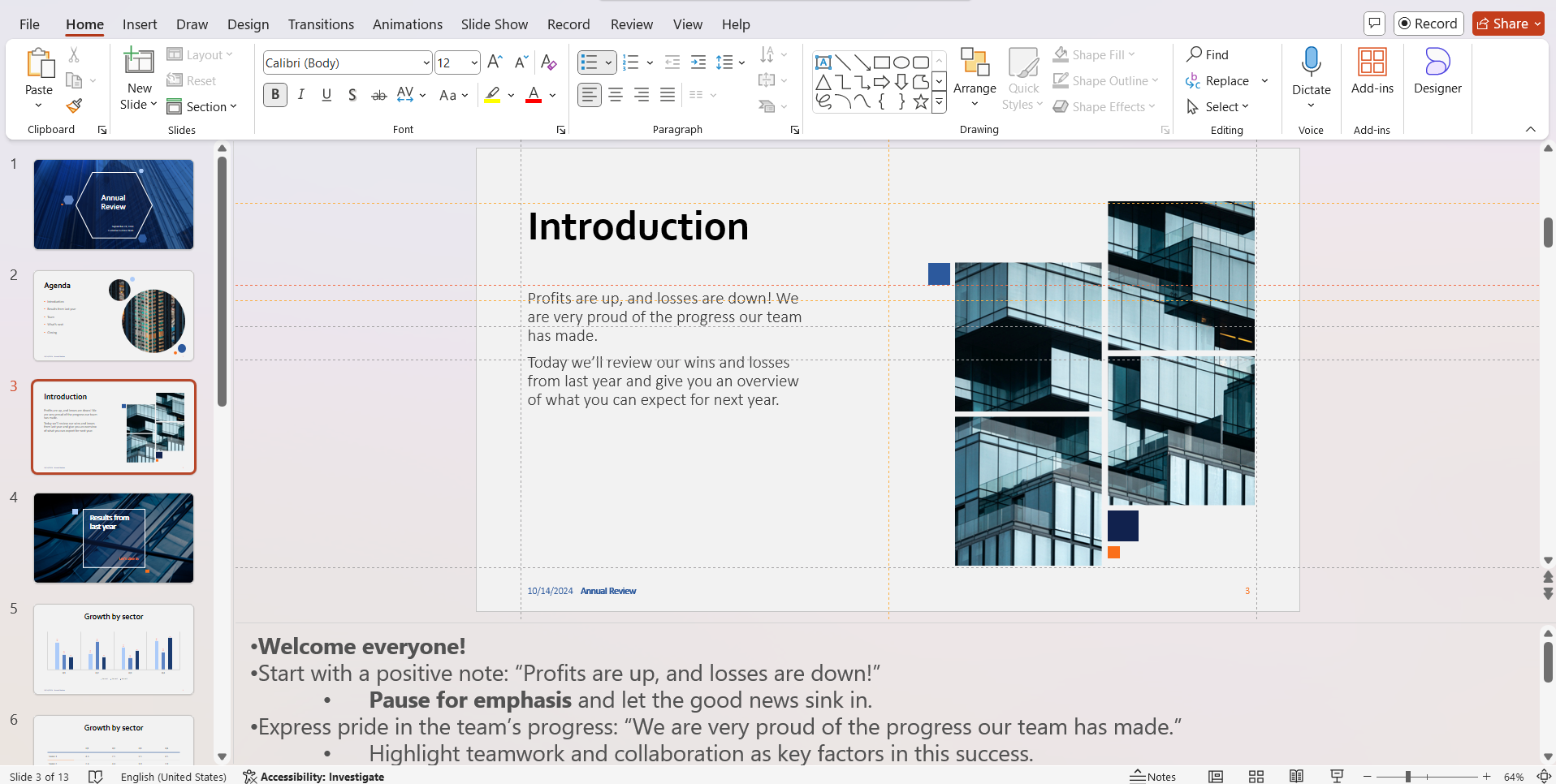Viewport: 1556px width, 784px height.
Task: Apply the yellow text highlight color
Action: coord(492,95)
